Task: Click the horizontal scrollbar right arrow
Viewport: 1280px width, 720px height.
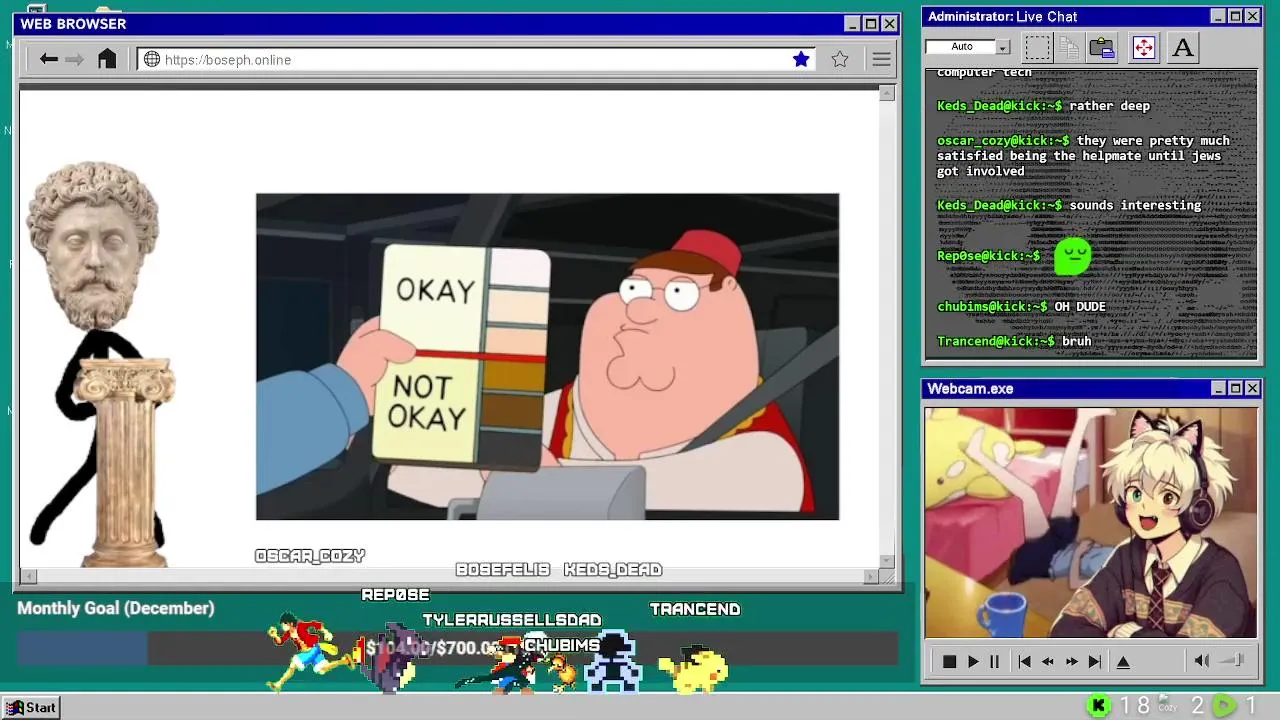Action: [x=870, y=576]
